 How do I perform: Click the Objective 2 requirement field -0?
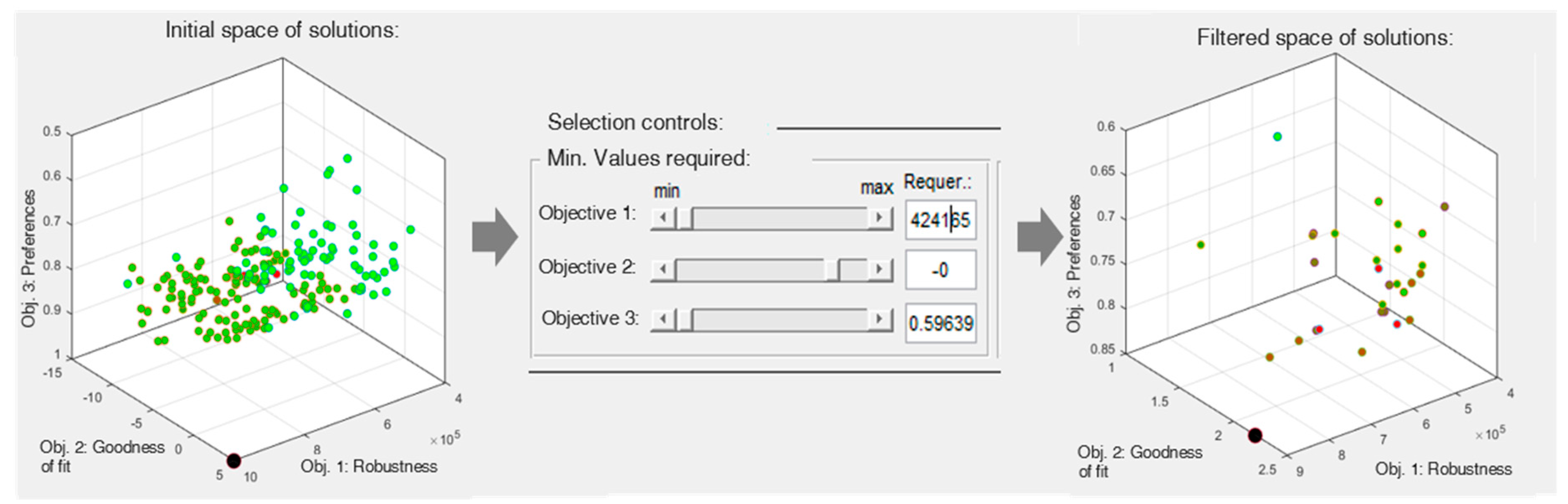tap(940, 270)
